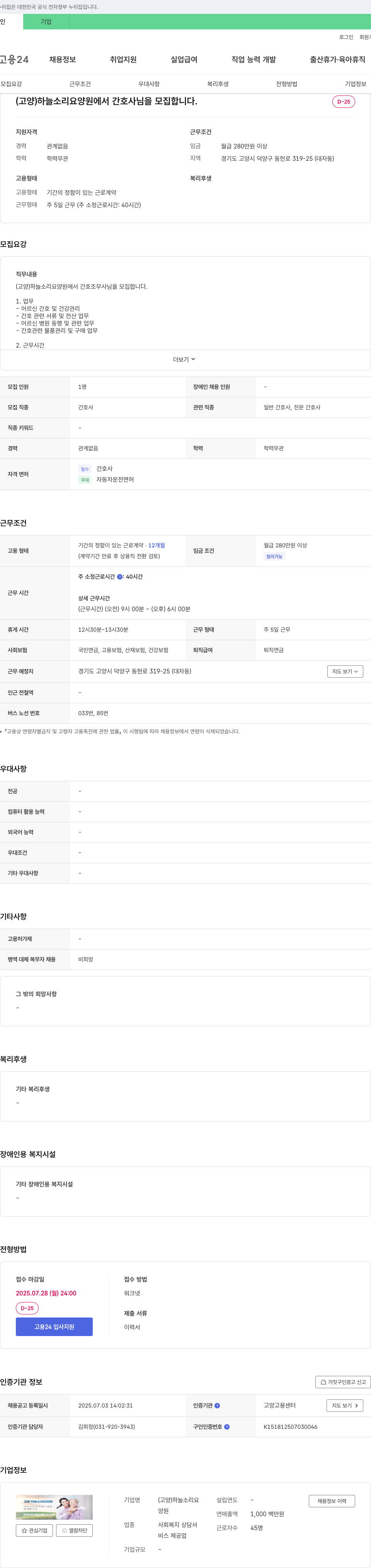
Task: Click the 구인인증번호 value K151812507030046
Action: click(290, 1427)
